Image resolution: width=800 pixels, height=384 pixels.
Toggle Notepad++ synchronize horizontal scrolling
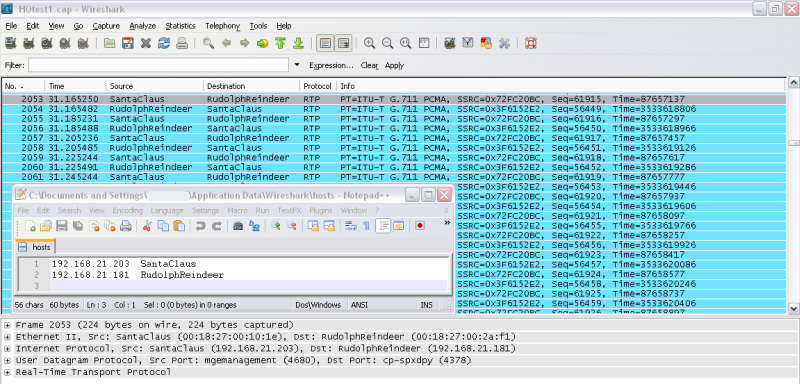point(329,225)
